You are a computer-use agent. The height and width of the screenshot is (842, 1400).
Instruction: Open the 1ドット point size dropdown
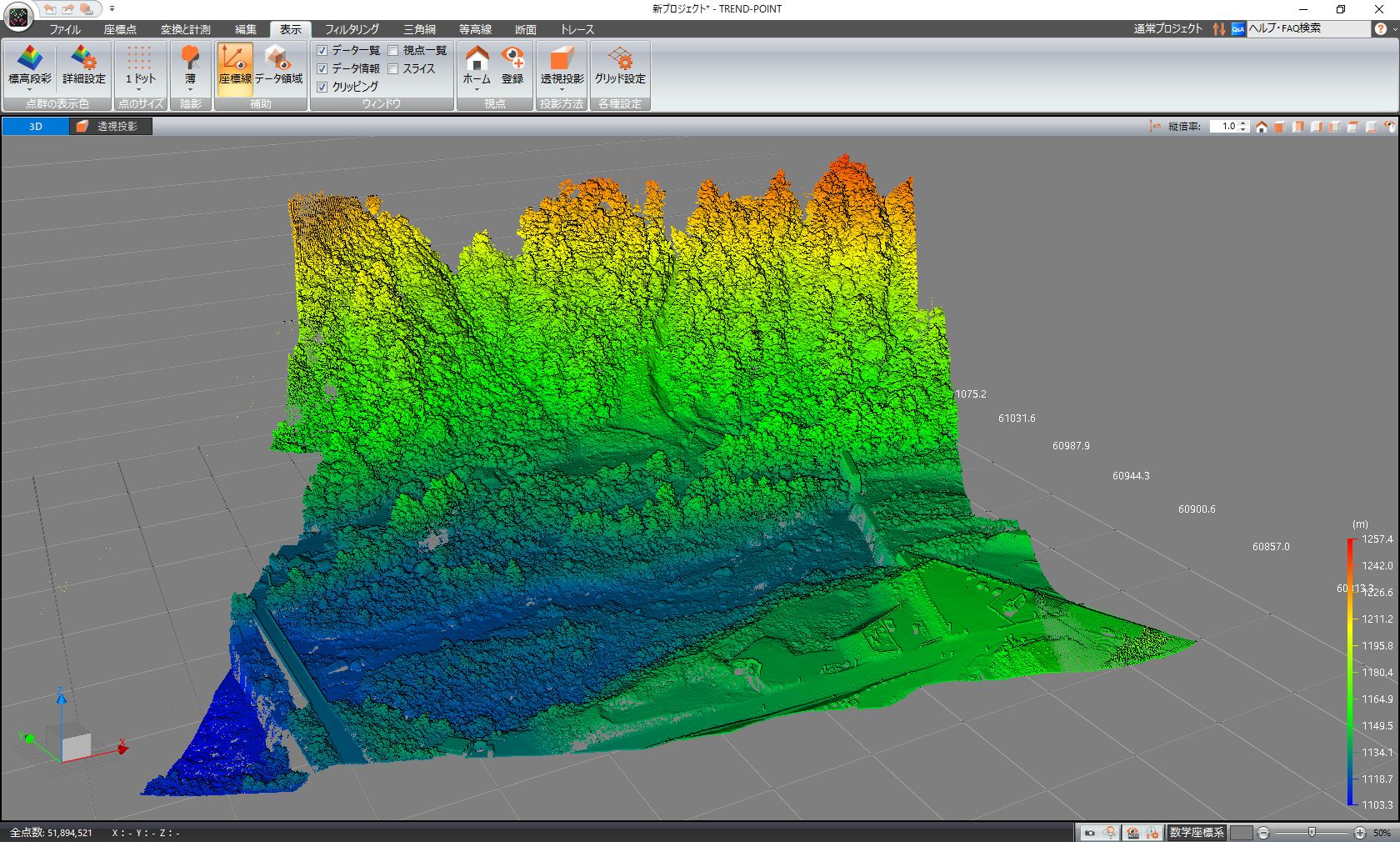coord(140,89)
